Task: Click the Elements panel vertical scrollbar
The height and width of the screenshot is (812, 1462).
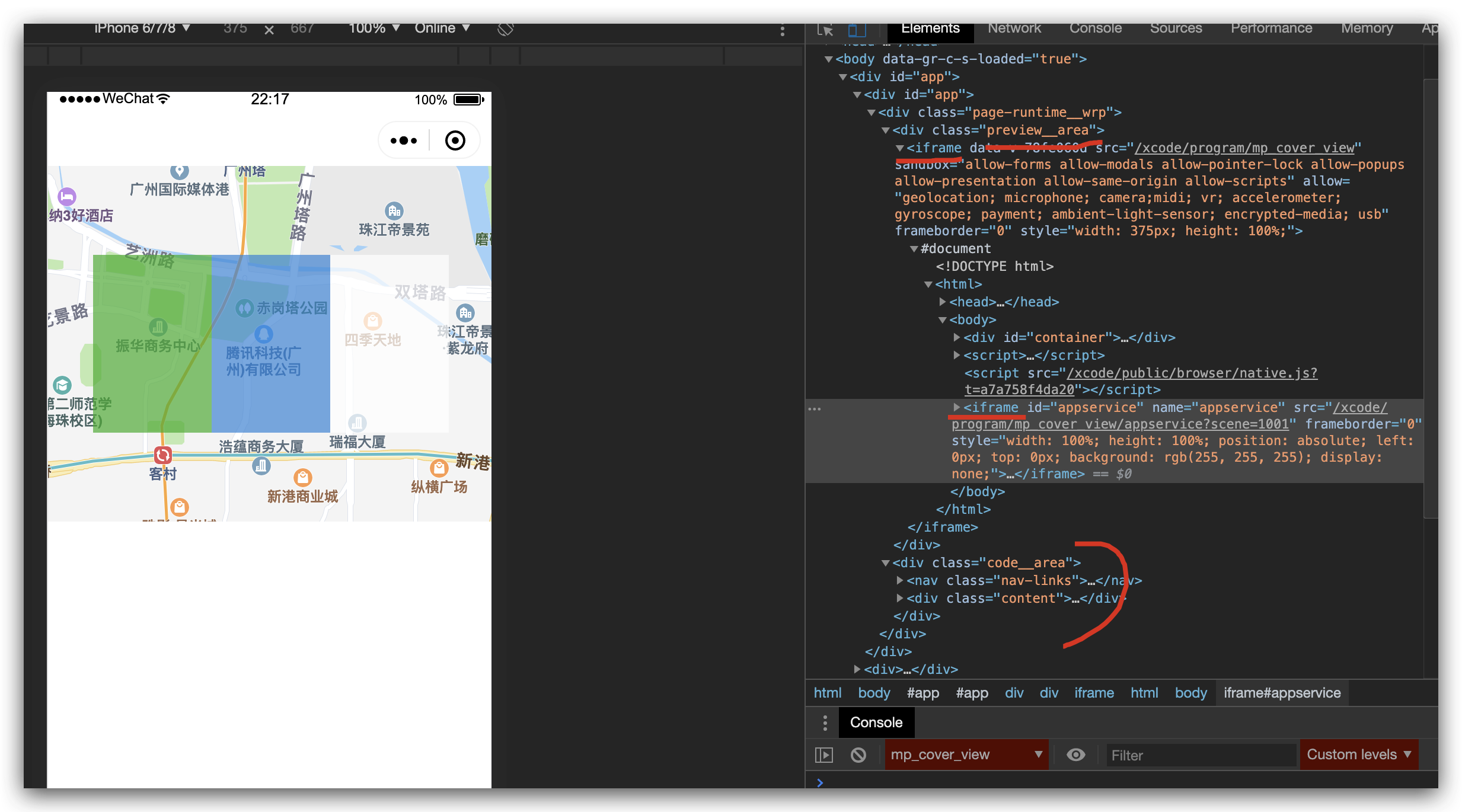Action: pos(1431,299)
